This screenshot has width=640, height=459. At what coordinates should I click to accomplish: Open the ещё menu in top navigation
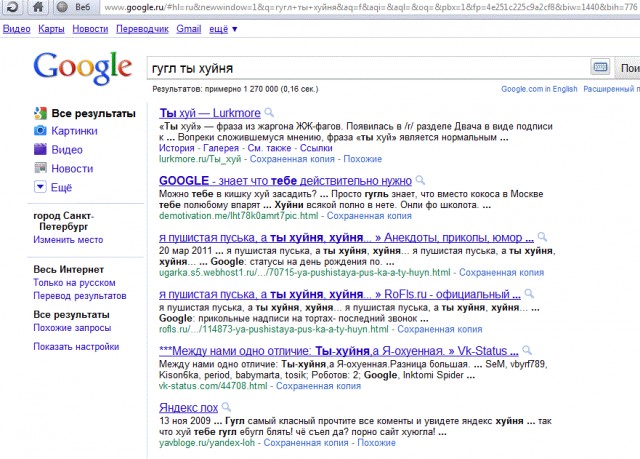point(223,29)
